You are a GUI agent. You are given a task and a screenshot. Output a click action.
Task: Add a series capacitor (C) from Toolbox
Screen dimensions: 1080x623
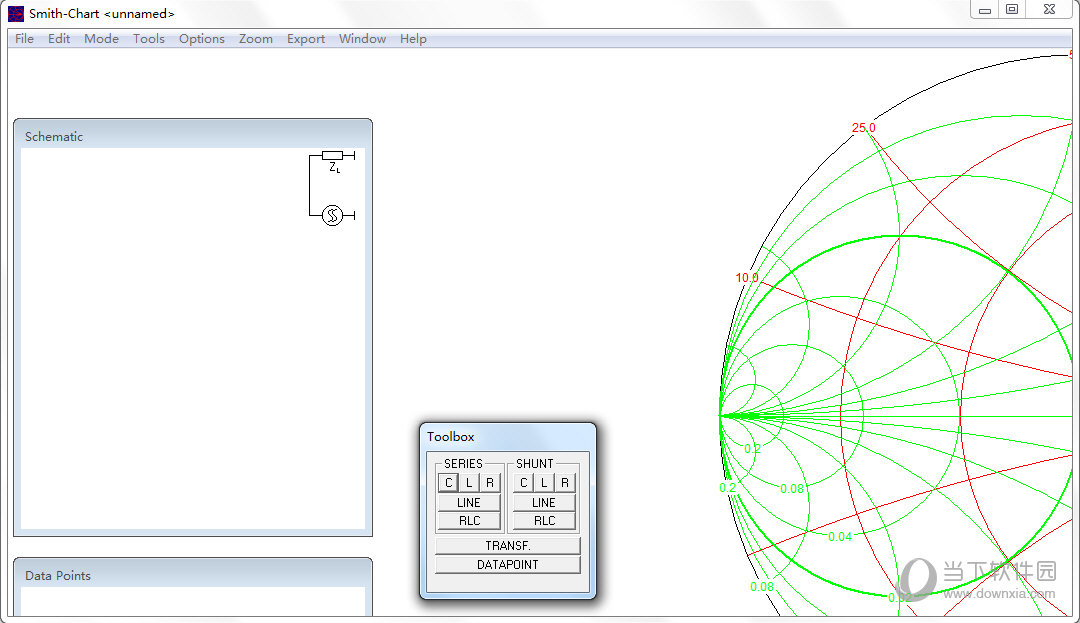tap(448, 483)
